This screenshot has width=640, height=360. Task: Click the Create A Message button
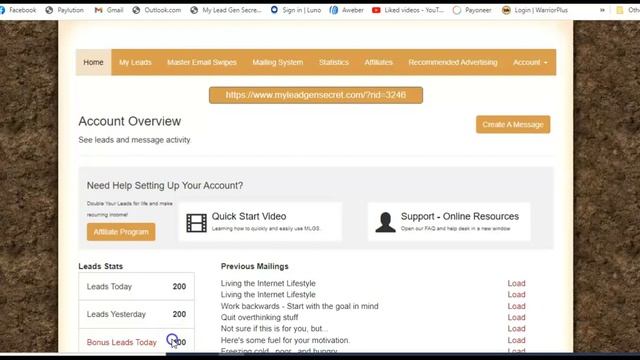[513, 124]
